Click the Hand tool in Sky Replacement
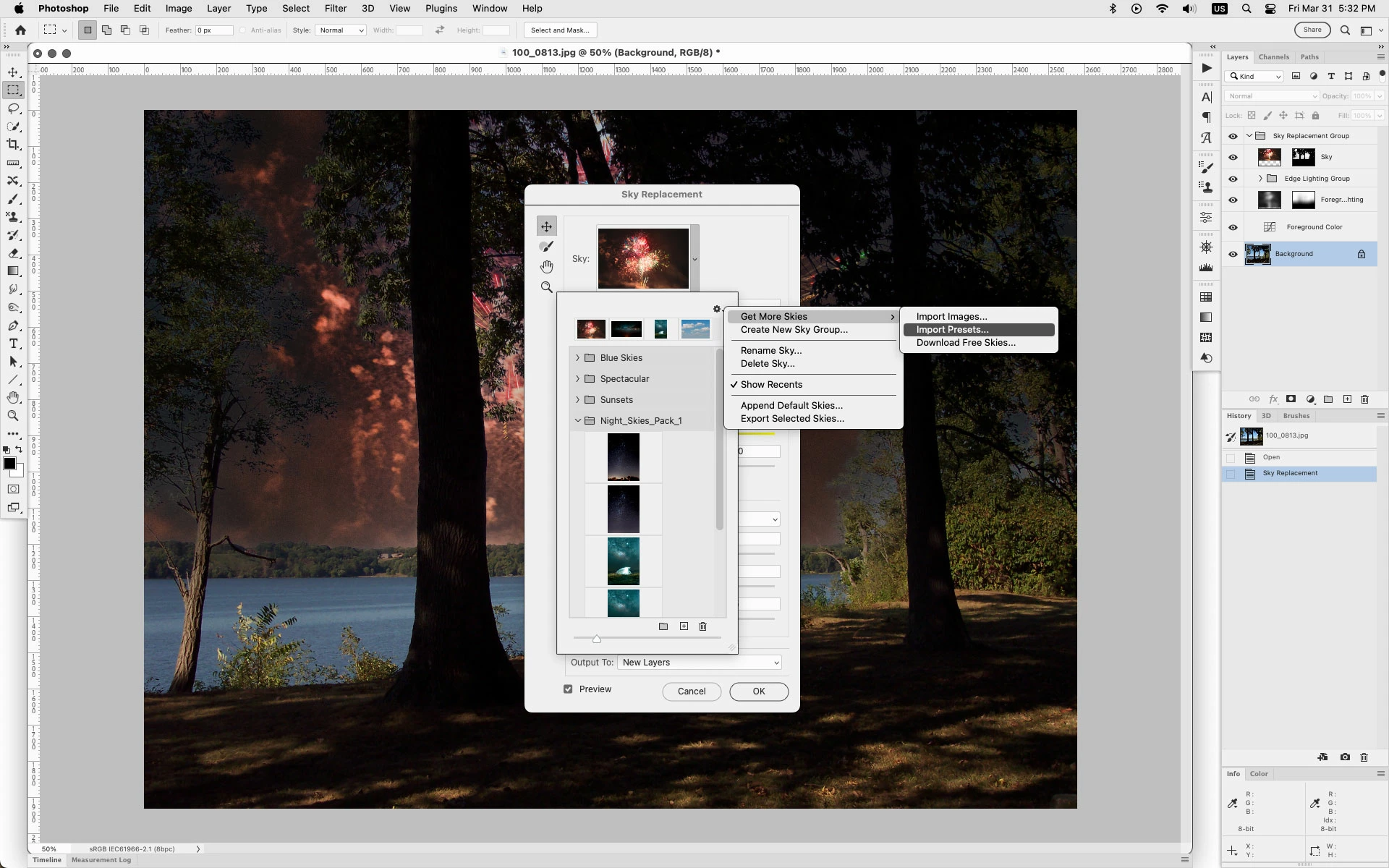 (x=546, y=267)
